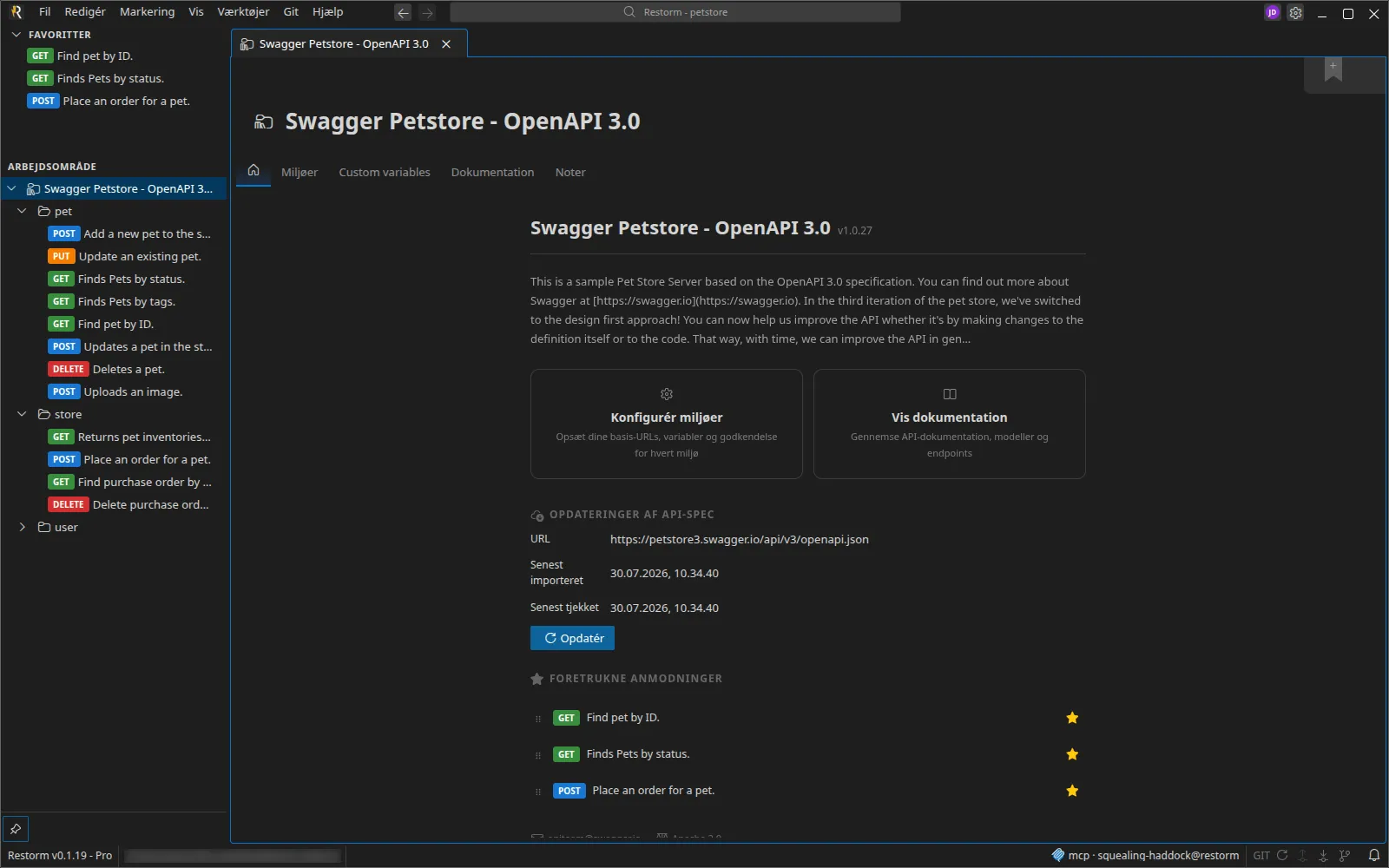Open settings via the gear icon
Image resolution: width=1389 pixels, height=868 pixels.
[1295, 13]
